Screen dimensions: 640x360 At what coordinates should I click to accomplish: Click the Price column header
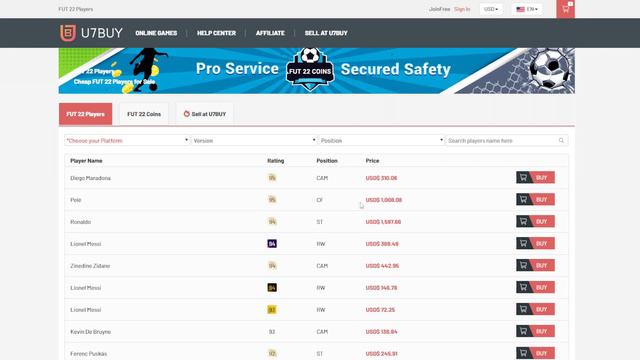372,161
